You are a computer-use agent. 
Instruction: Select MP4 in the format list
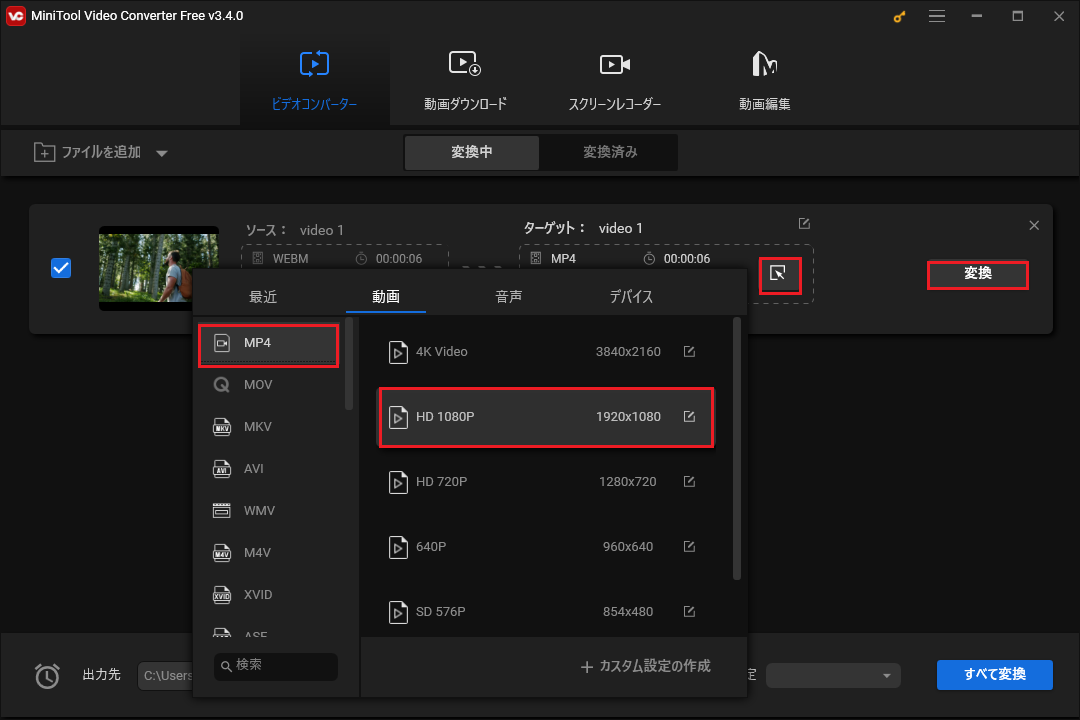tap(269, 343)
